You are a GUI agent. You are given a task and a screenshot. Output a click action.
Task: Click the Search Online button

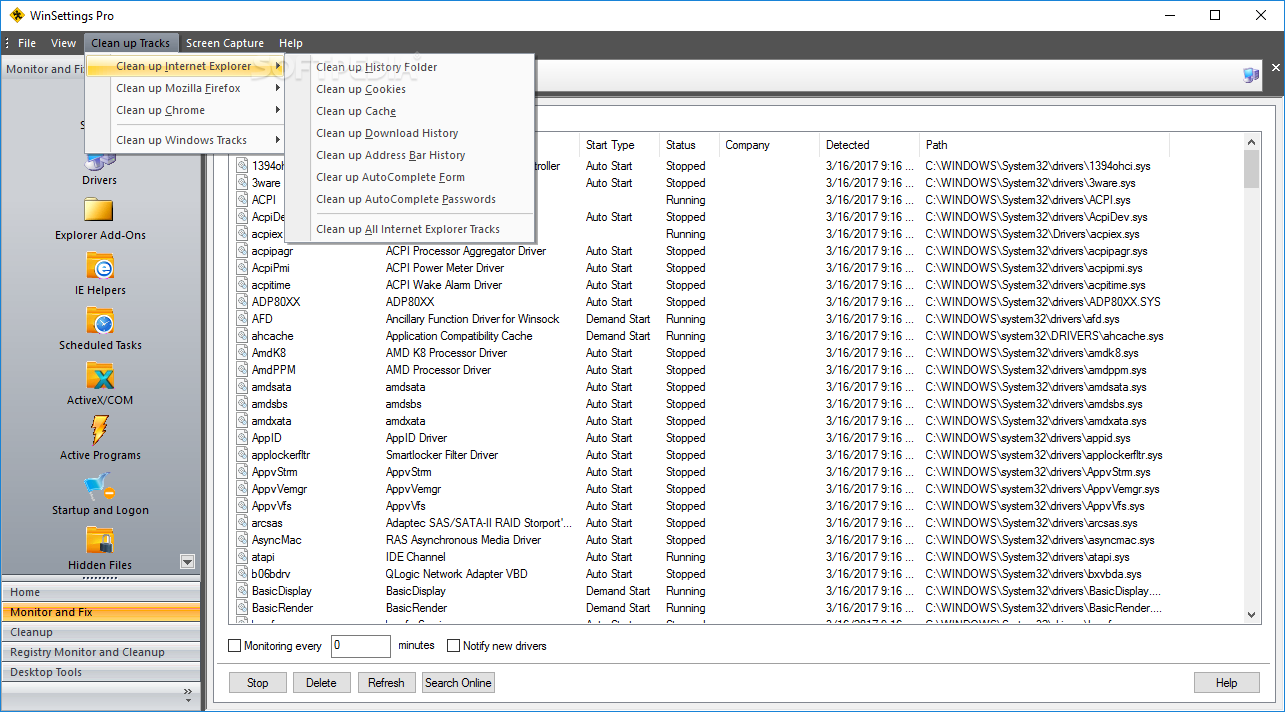pyautogui.click(x=458, y=683)
